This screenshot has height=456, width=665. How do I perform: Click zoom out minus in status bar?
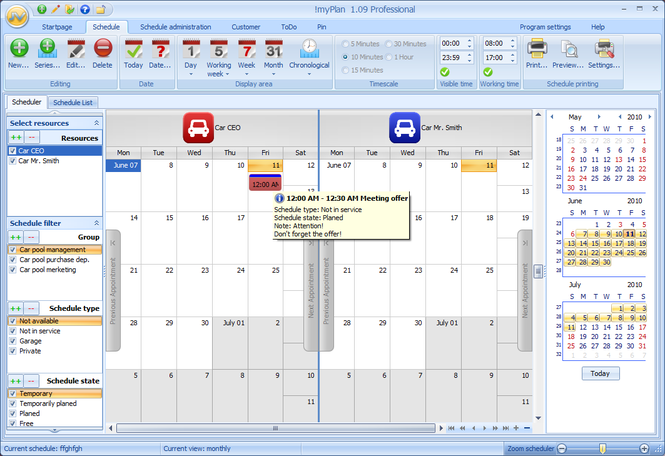(562, 448)
